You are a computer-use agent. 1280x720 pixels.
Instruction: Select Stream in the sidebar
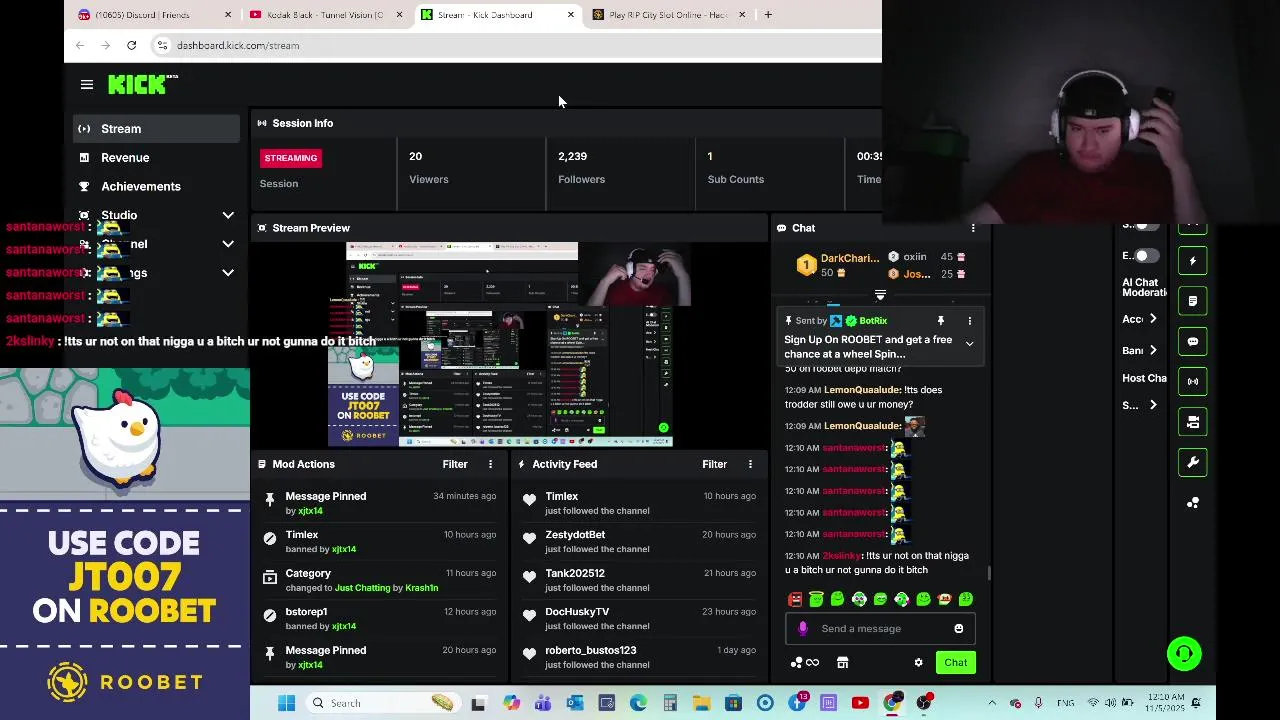[156, 128]
